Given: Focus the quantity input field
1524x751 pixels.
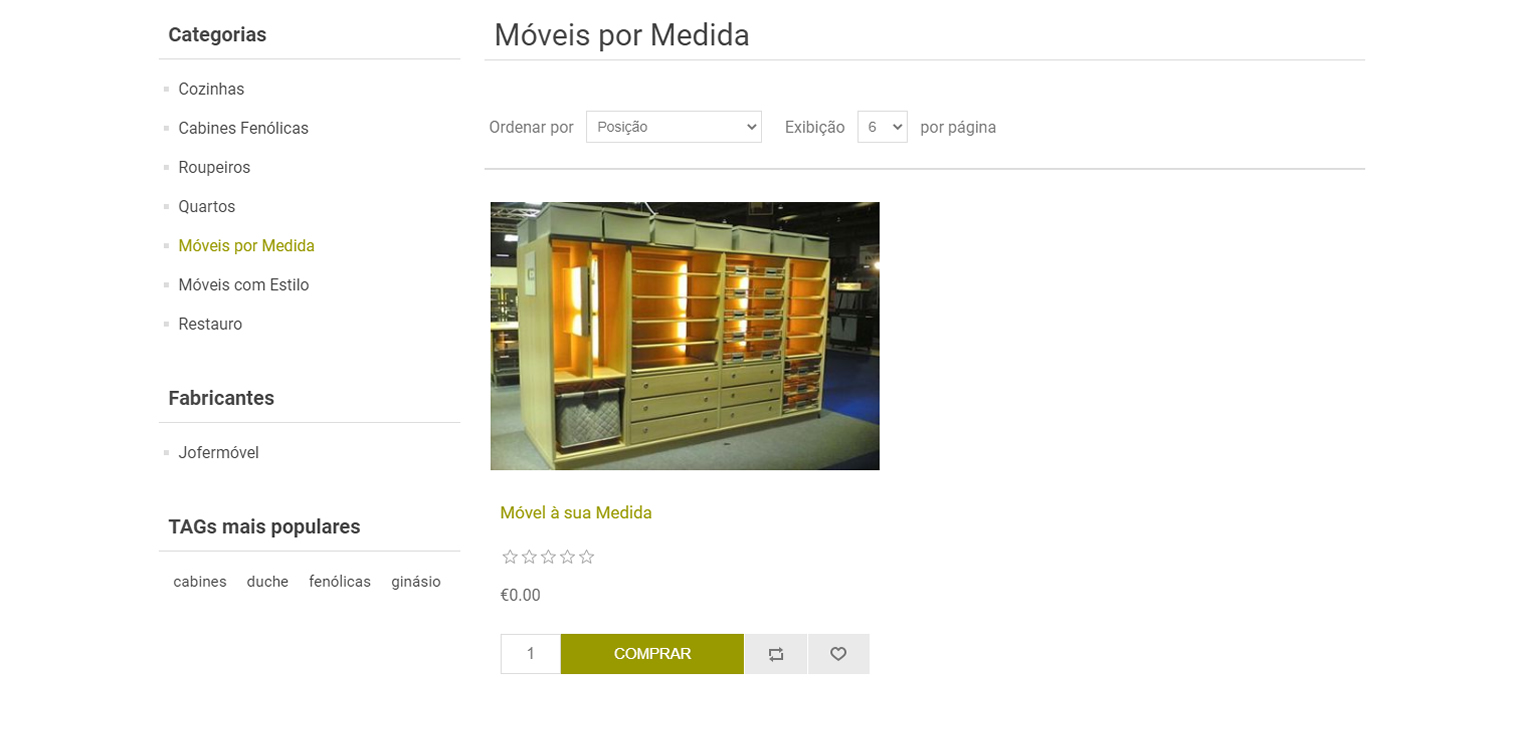Looking at the screenshot, I should [x=531, y=654].
